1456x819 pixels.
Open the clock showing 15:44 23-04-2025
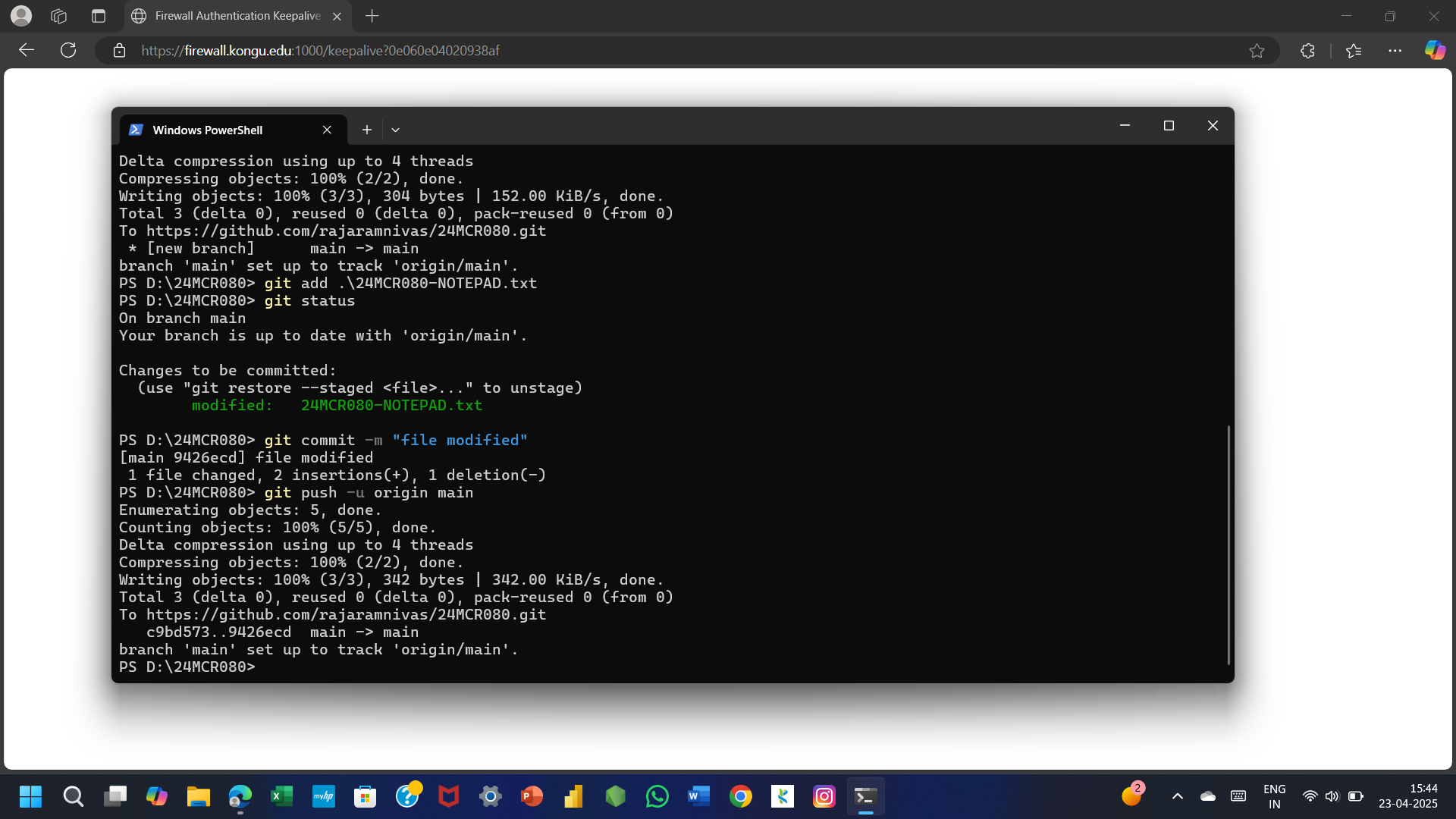[1408, 796]
